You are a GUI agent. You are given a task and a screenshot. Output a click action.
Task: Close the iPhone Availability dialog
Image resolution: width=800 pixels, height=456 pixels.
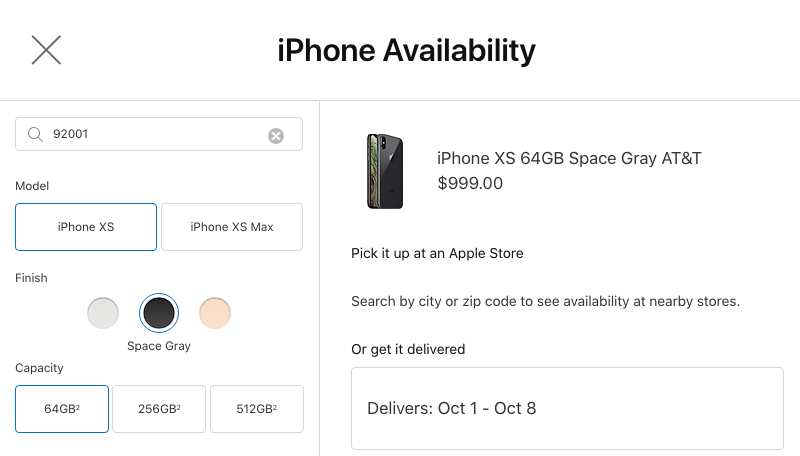pyautogui.click(x=46, y=50)
